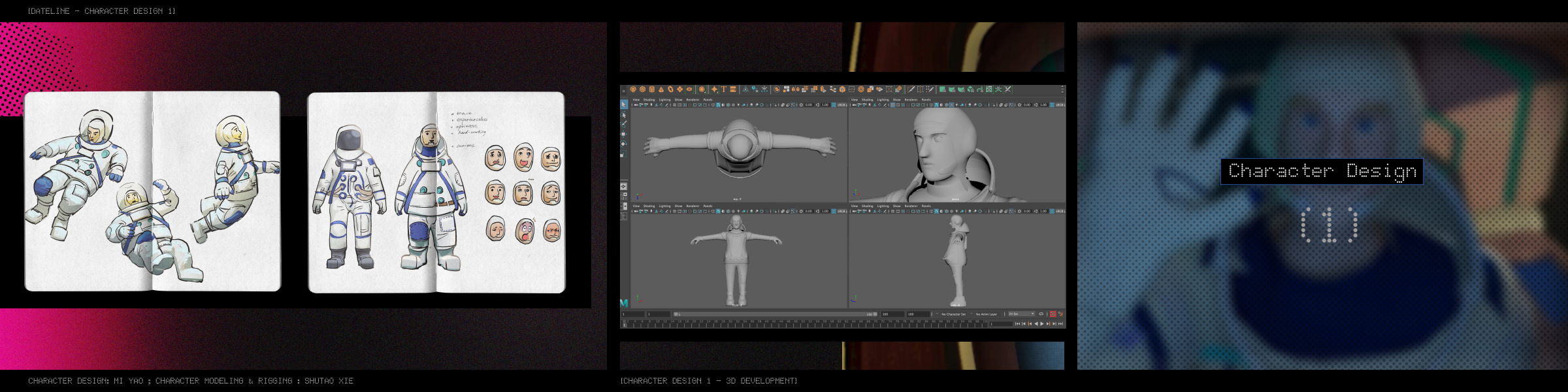Click the polygon sphere shelf icon
1568x392 pixels.
633,89
